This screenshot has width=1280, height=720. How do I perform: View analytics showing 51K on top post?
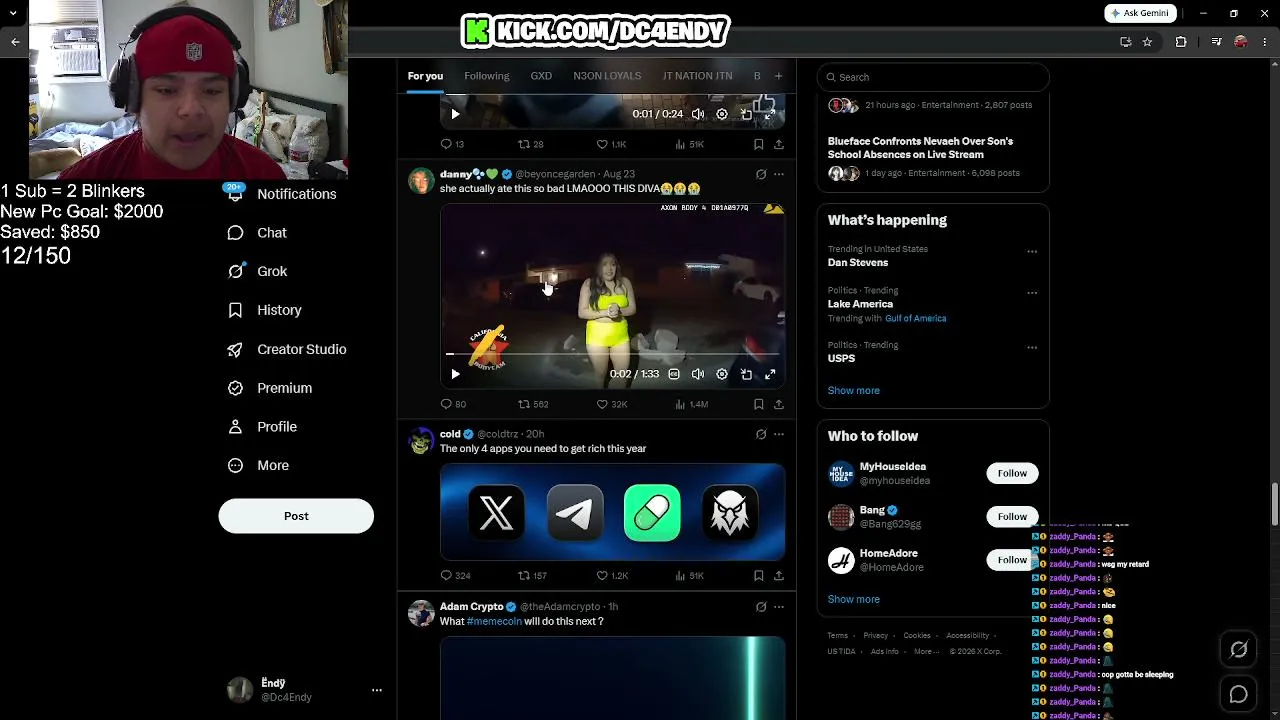(690, 144)
